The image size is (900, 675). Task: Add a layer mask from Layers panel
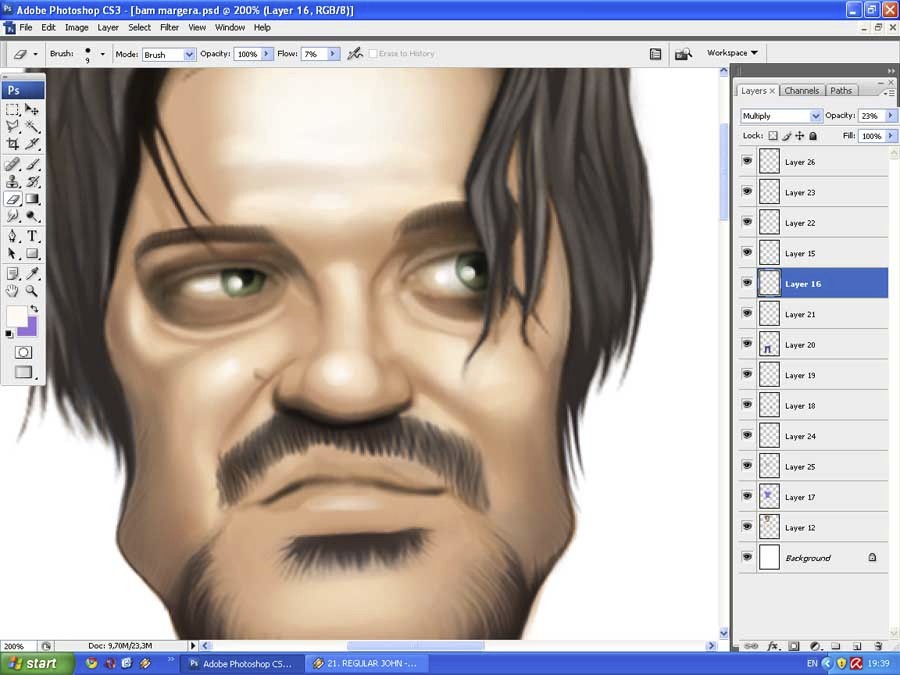click(794, 647)
